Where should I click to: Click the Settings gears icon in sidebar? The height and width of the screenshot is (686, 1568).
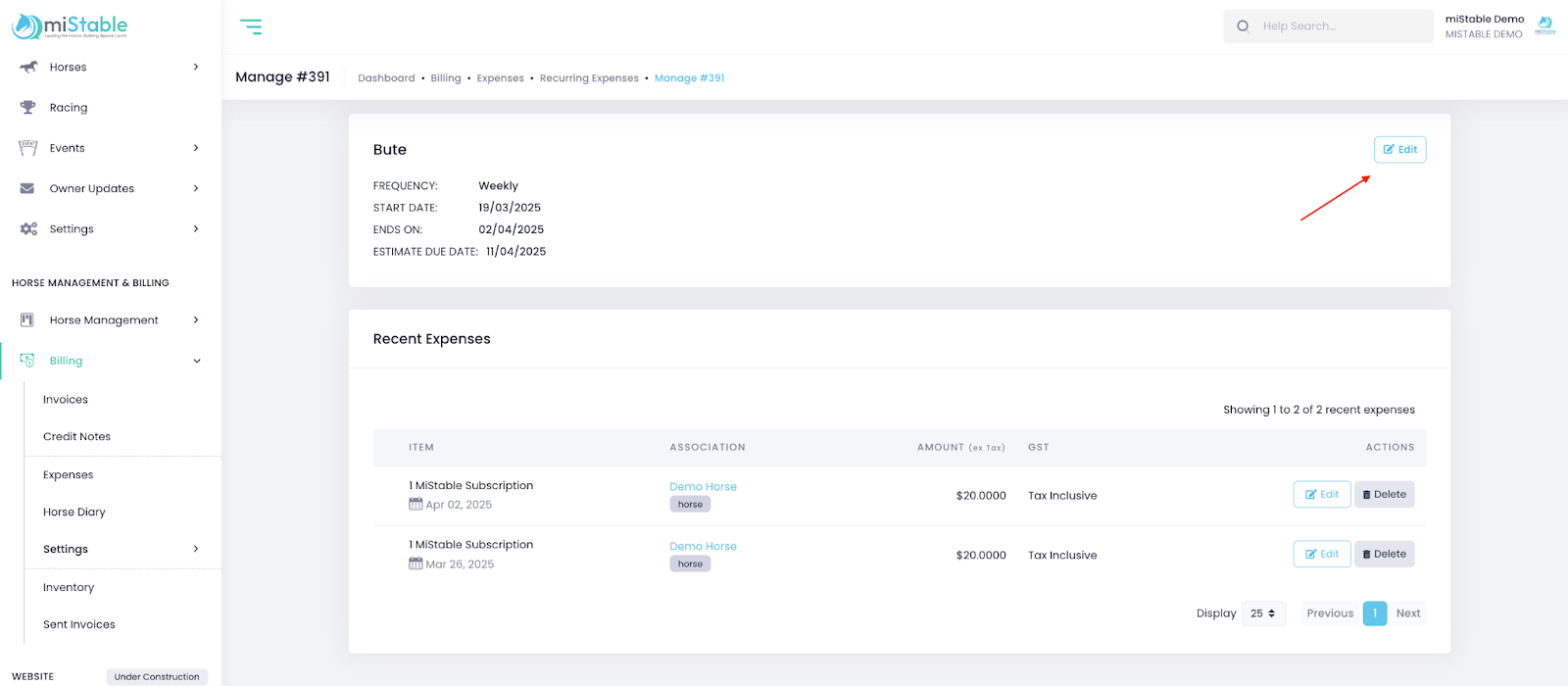coord(28,228)
